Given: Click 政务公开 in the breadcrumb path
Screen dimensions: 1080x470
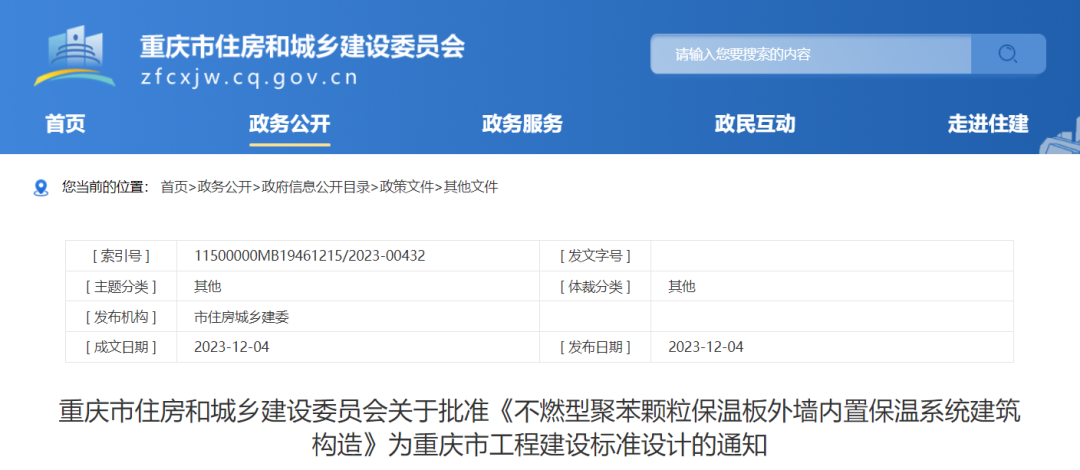Looking at the screenshot, I should 224,187.
